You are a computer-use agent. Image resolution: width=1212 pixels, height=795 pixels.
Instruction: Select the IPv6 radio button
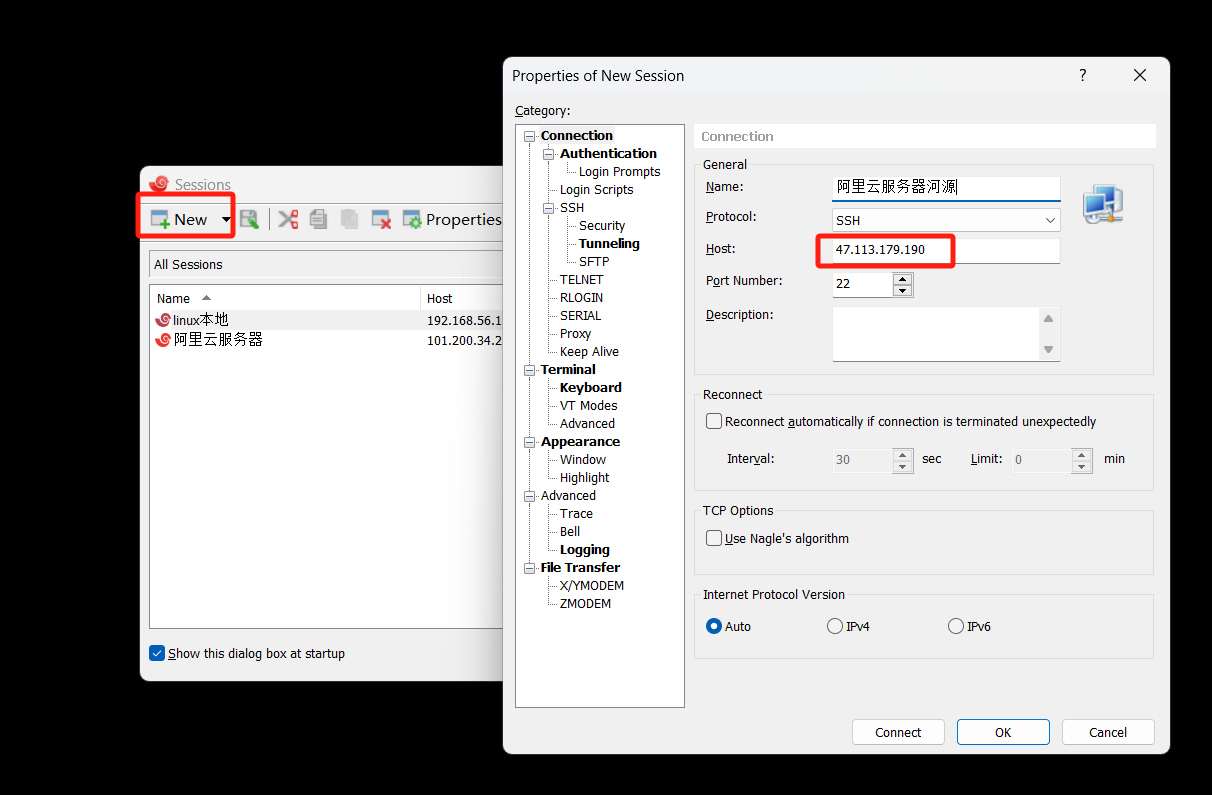(x=955, y=626)
